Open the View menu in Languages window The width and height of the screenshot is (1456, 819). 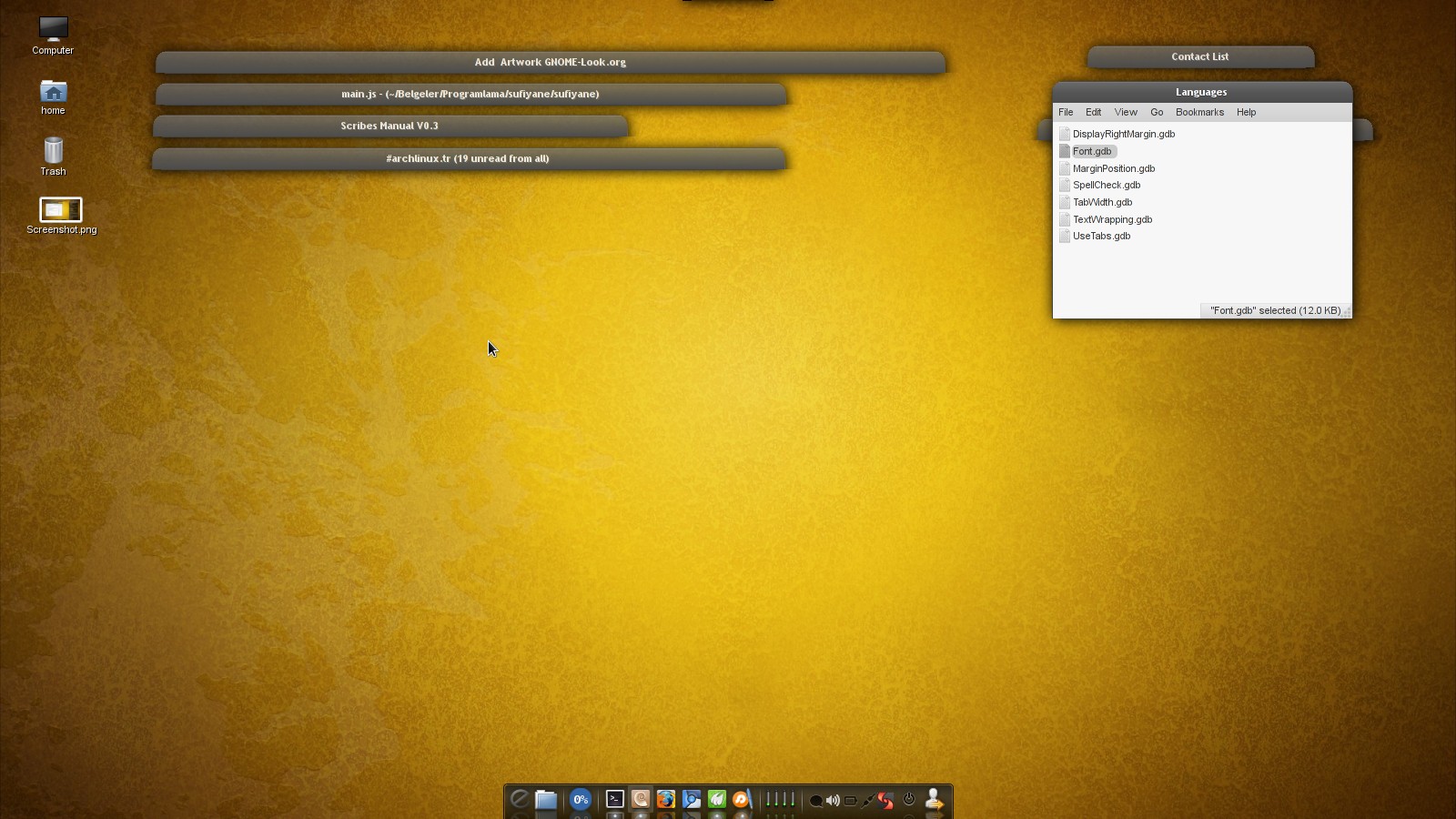coord(1126,112)
